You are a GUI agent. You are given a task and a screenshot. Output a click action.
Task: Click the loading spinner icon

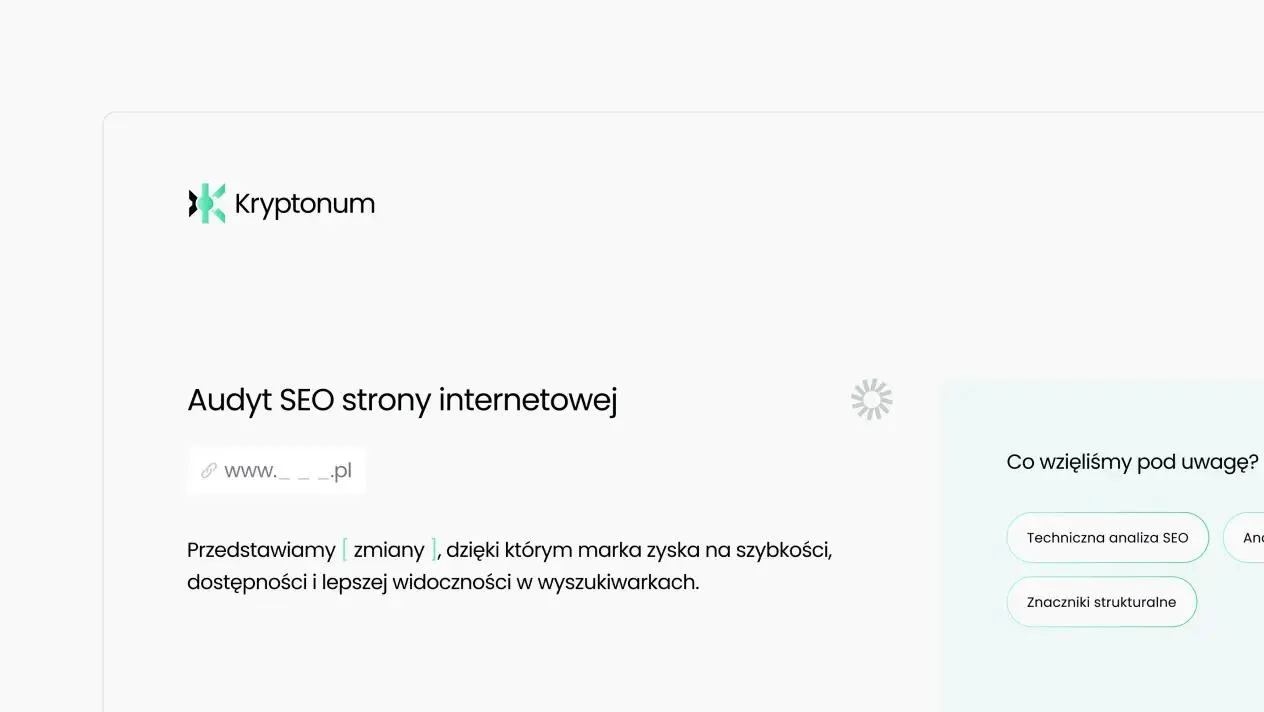click(872, 399)
